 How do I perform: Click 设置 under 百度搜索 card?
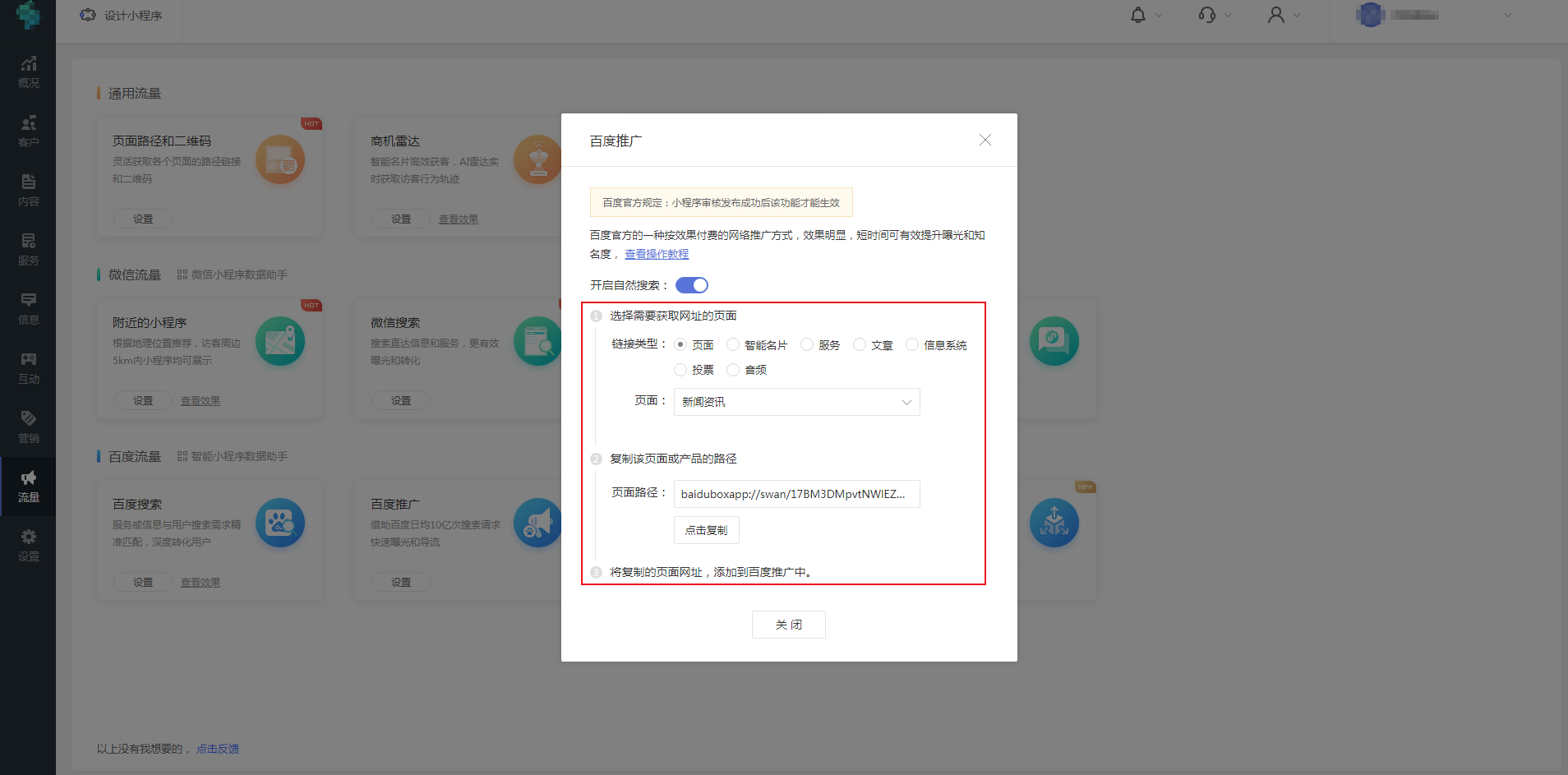pyautogui.click(x=143, y=582)
